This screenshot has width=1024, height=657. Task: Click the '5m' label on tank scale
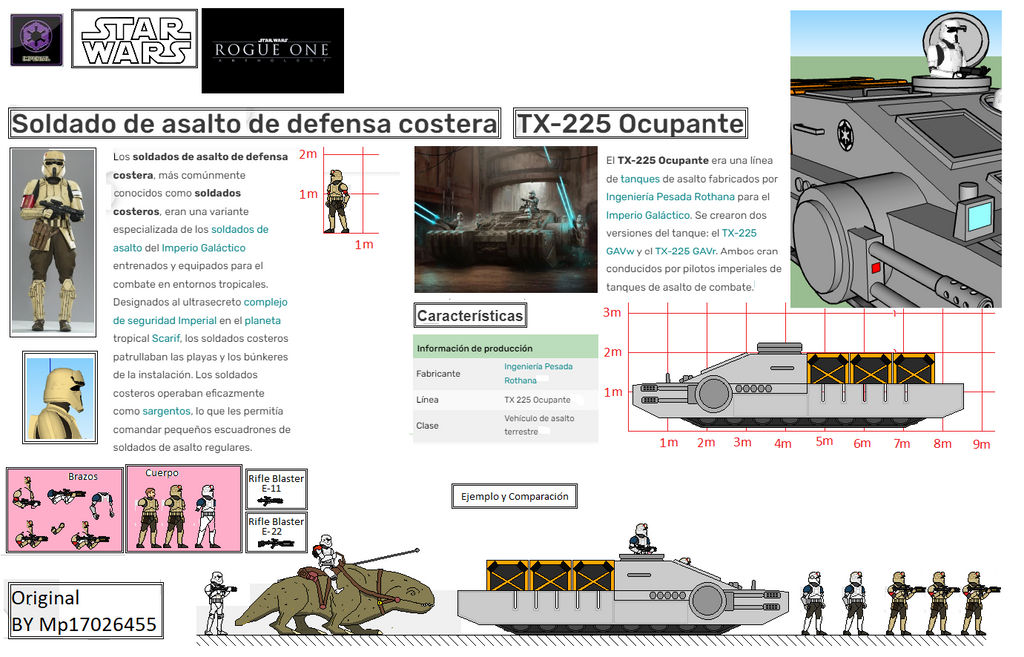click(824, 441)
